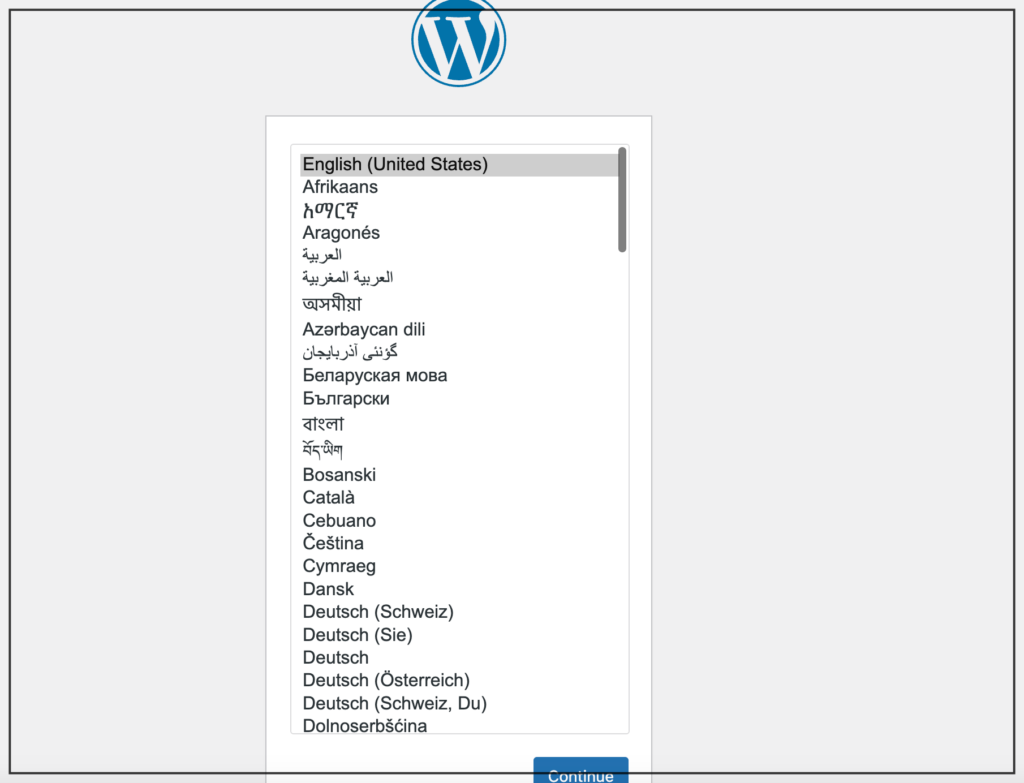Choose Dansk from the list
The width and height of the screenshot is (1024, 783).
click(x=459, y=589)
